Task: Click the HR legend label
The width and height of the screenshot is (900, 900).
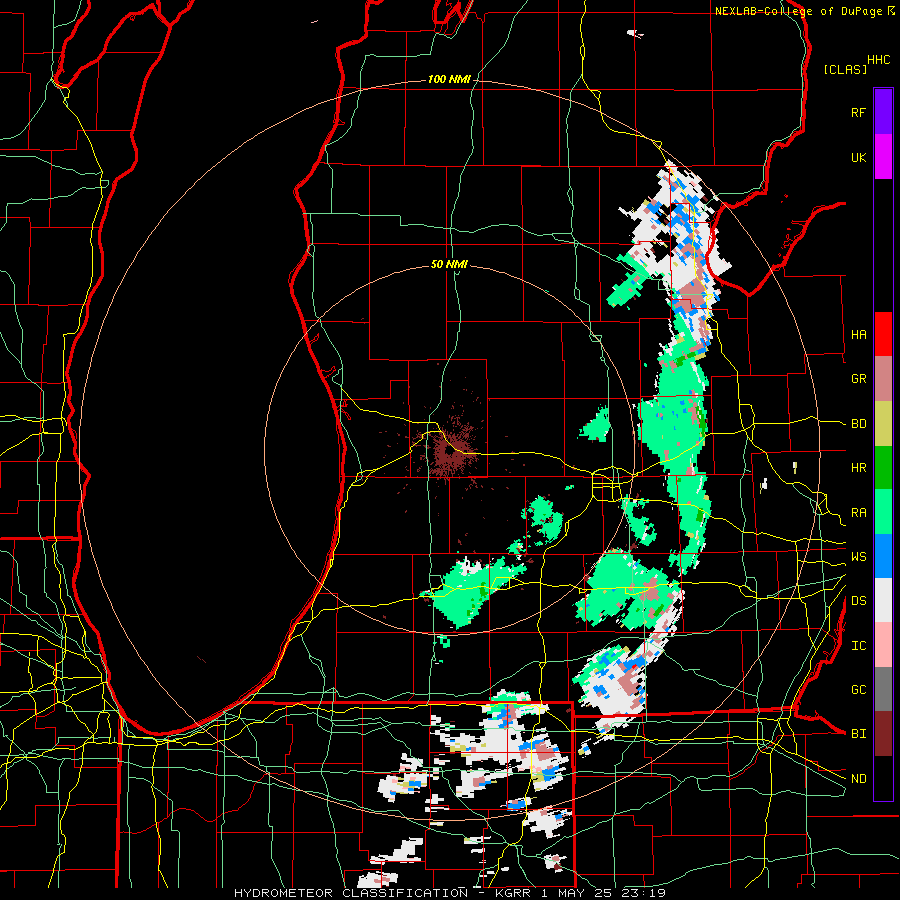Action: pyautogui.click(x=858, y=468)
